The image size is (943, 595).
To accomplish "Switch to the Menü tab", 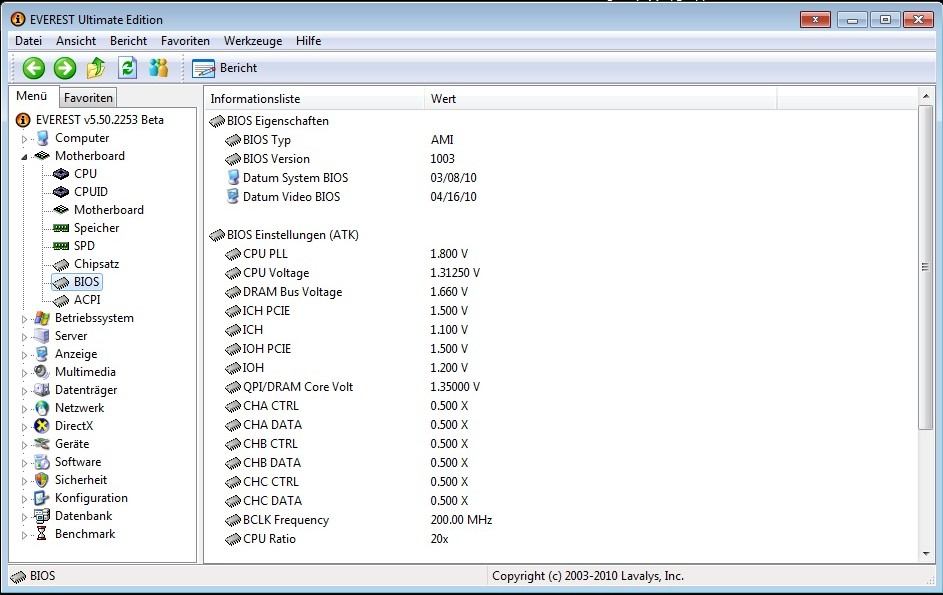I will (32, 96).
